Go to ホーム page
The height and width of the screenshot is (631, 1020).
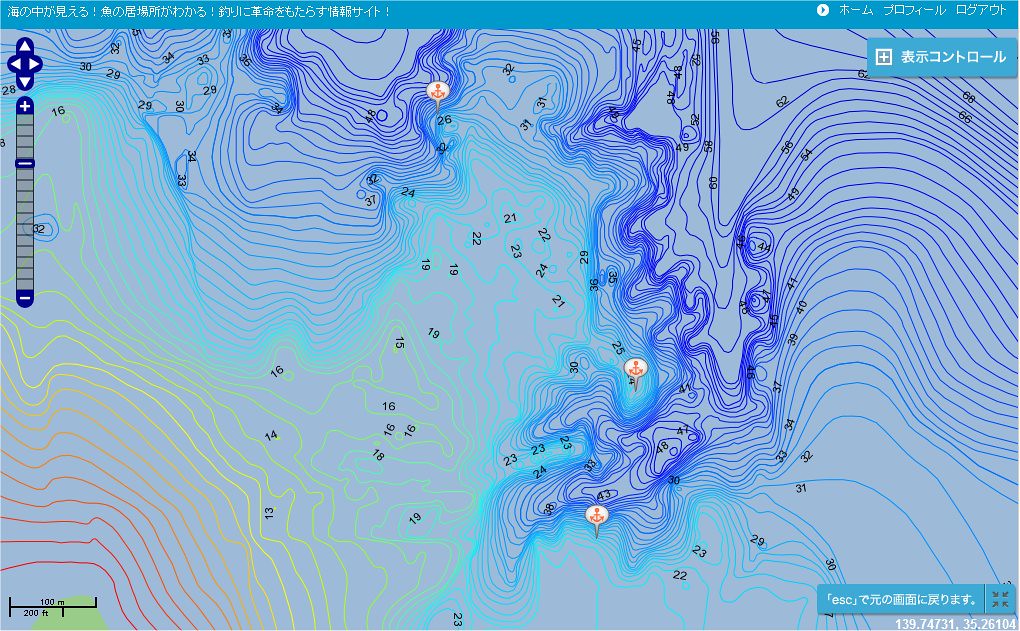coord(855,10)
